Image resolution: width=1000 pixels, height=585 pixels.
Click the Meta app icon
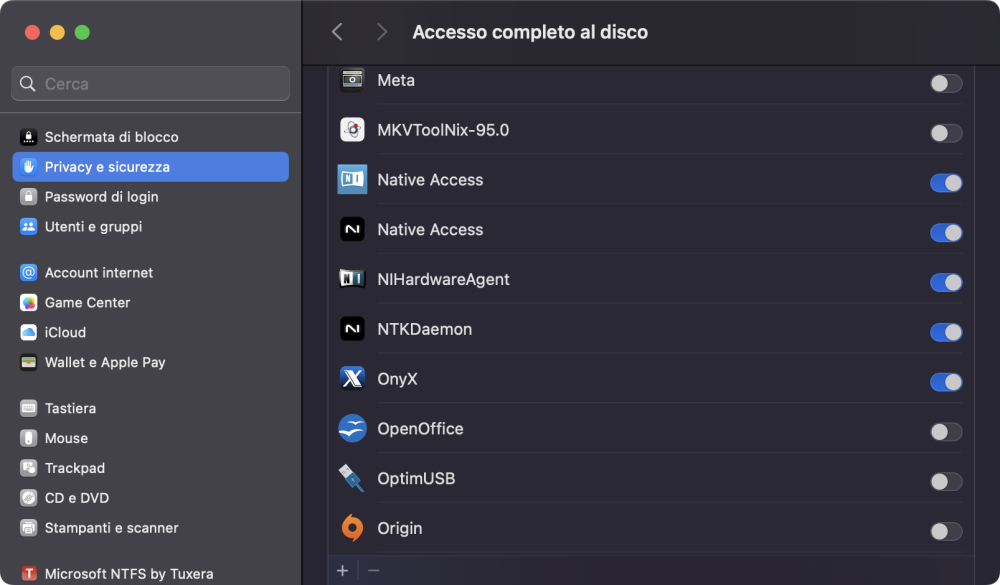coord(352,80)
